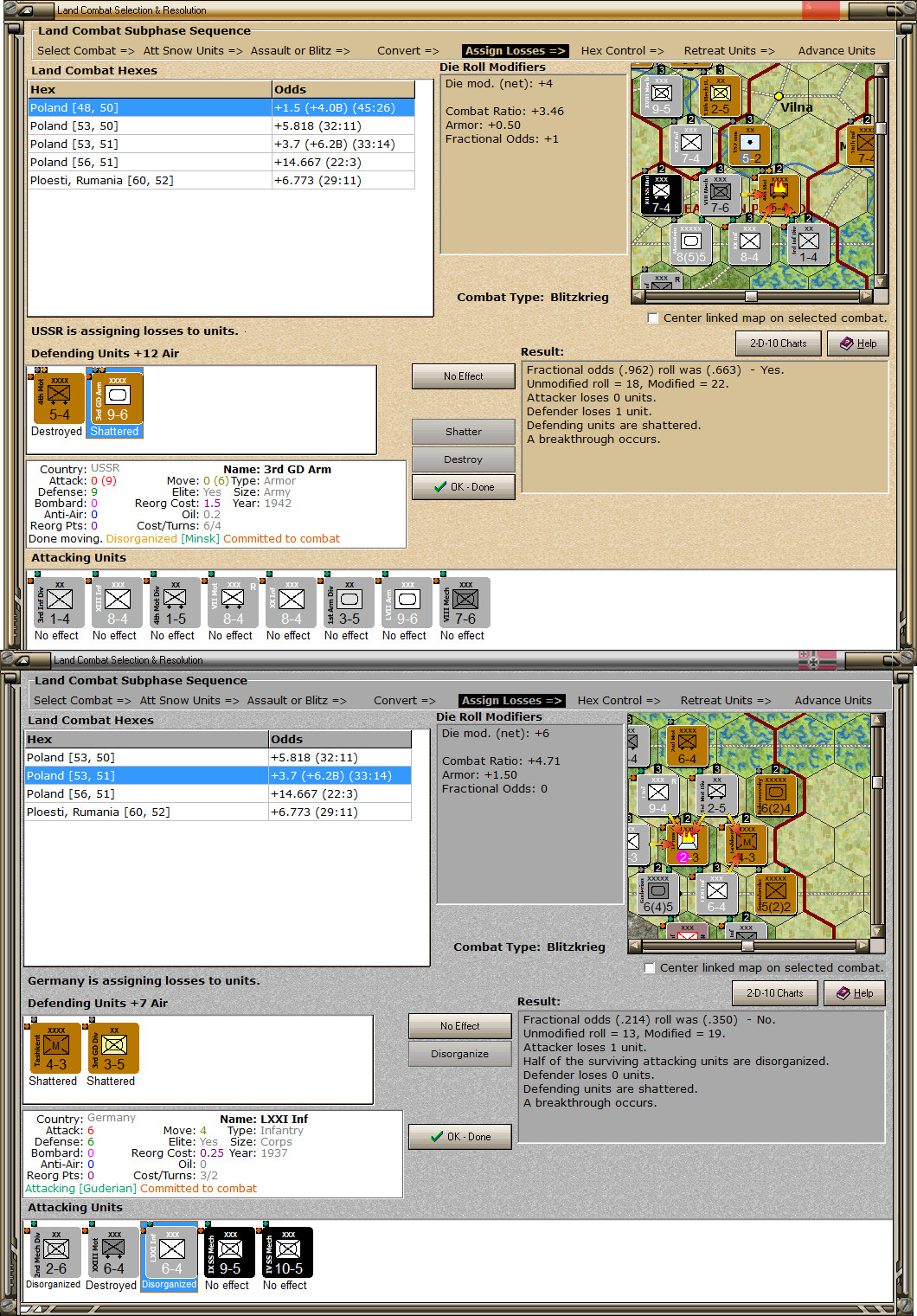The height and width of the screenshot is (1316, 917).
Task: Click 5(2)2 HQ counter on Germany map
Action: pos(775,894)
